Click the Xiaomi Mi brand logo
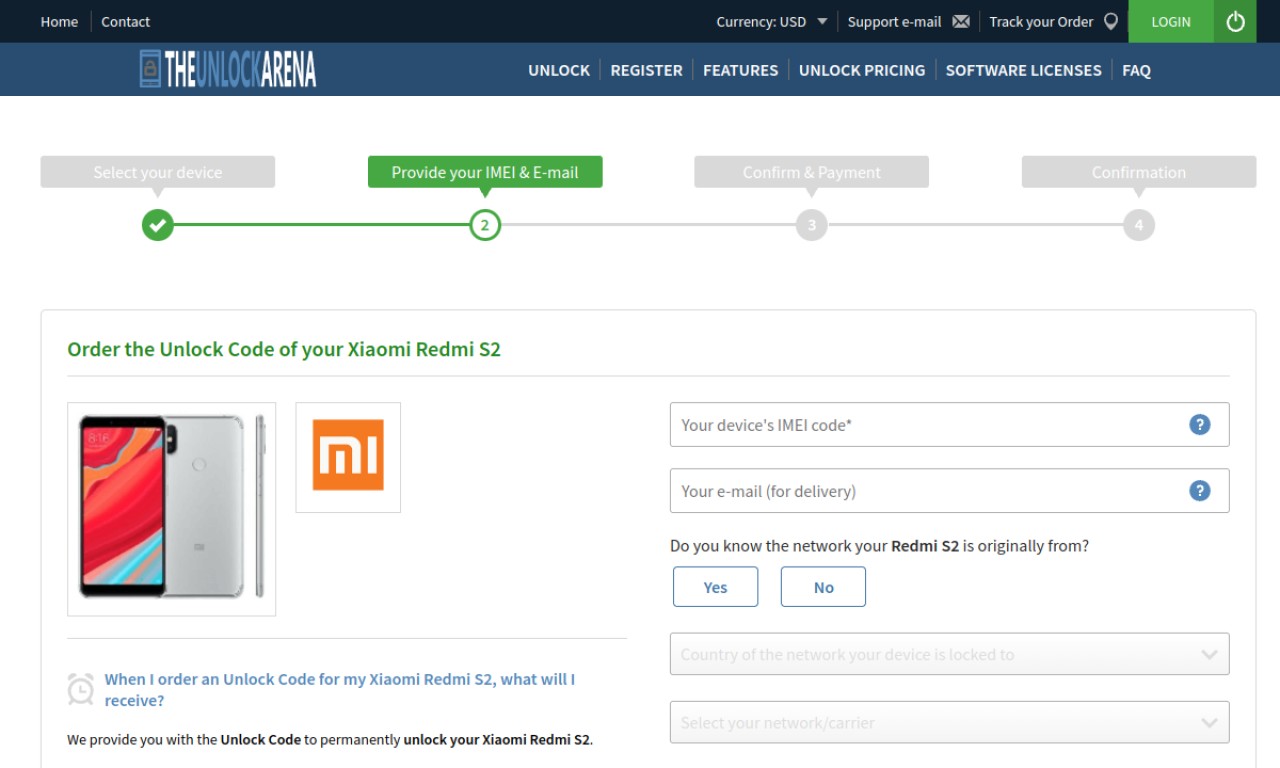Viewport: 1280px width, 768px height. click(x=348, y=456)
